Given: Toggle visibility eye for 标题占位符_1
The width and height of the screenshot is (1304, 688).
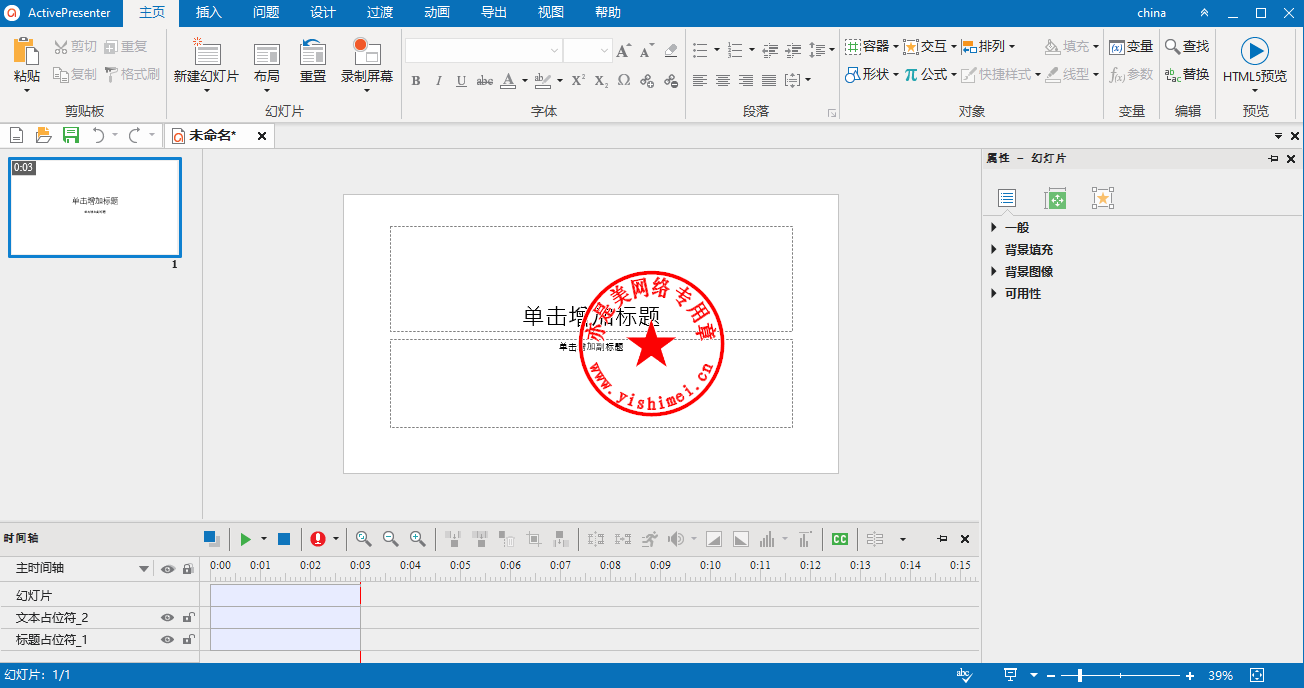Looking at the screenshot, I should pyautogui.click(x=168, y=640).
